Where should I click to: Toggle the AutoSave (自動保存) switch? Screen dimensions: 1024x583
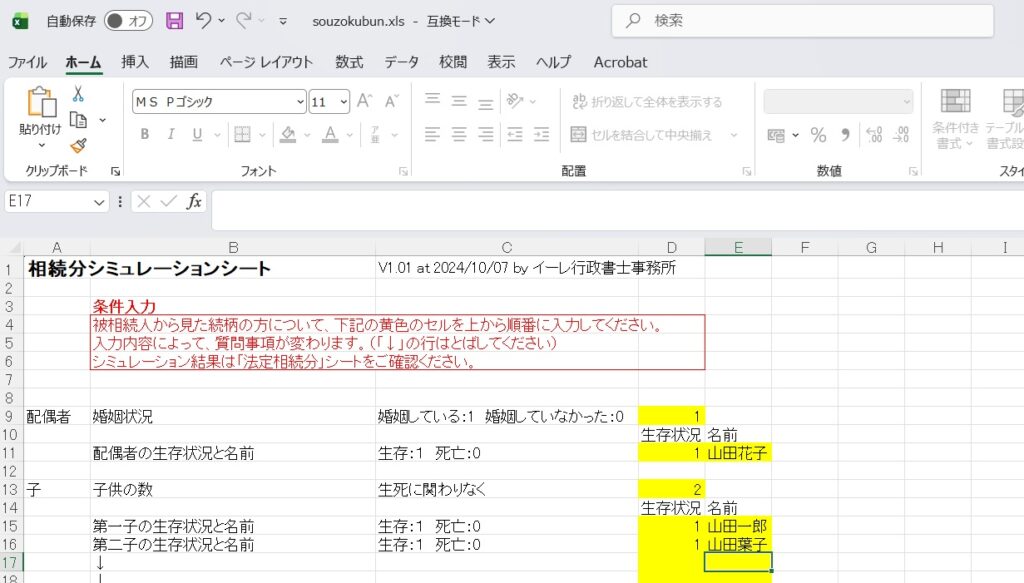[x=128, y=21]
